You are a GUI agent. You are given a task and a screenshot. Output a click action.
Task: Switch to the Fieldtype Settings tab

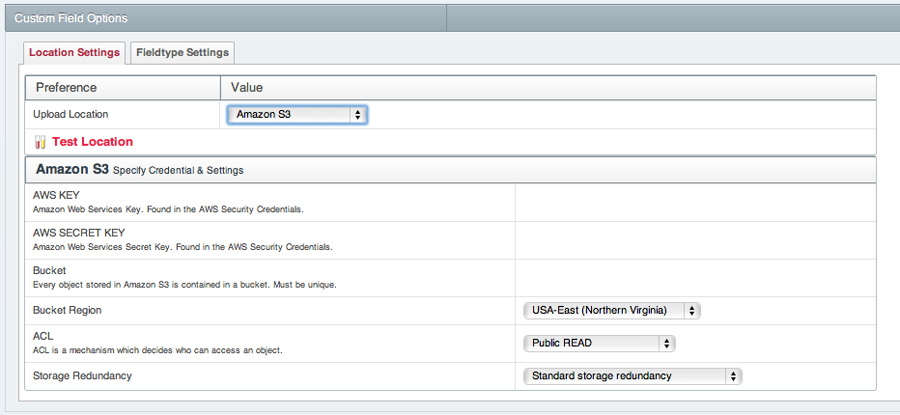pyautogui.click(x=183, y=52)
